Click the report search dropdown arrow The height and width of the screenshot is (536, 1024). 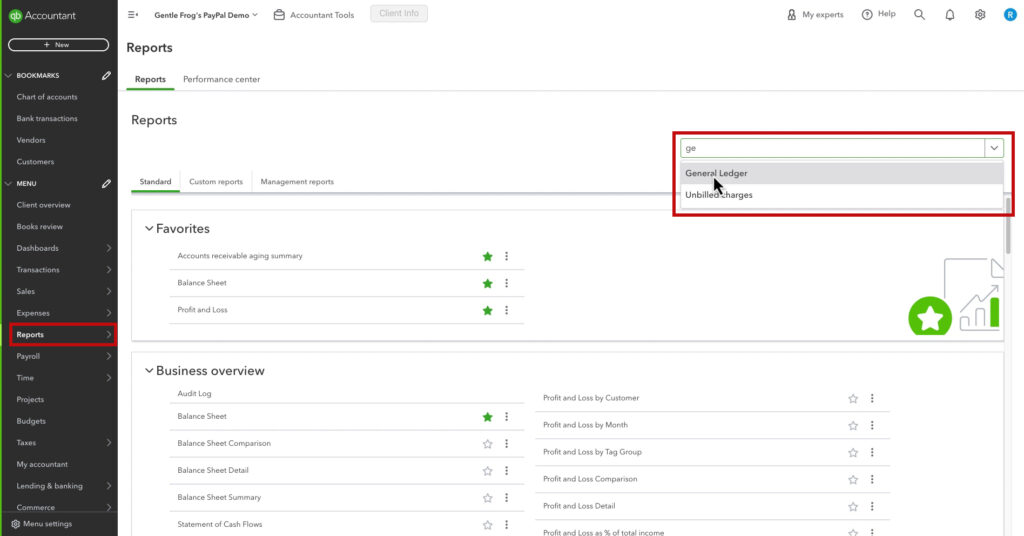pos(994,148)
